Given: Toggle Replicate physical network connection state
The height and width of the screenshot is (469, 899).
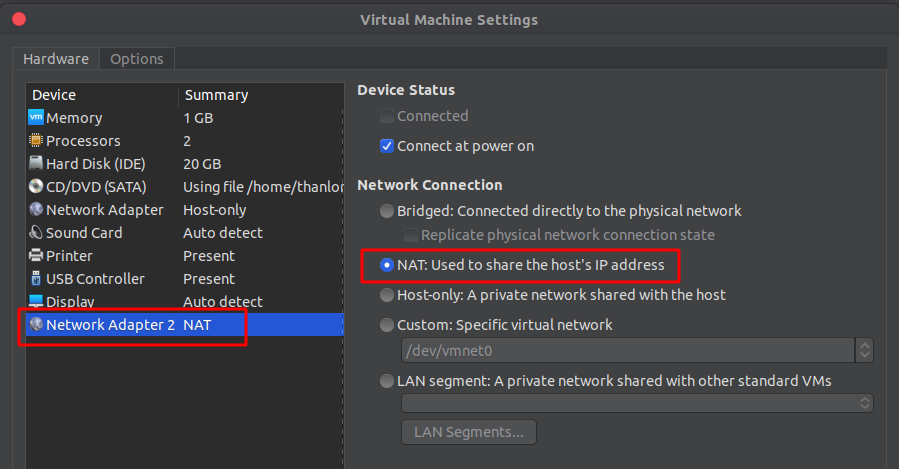Looking at the screenshot, I should (x=411, y=235).
